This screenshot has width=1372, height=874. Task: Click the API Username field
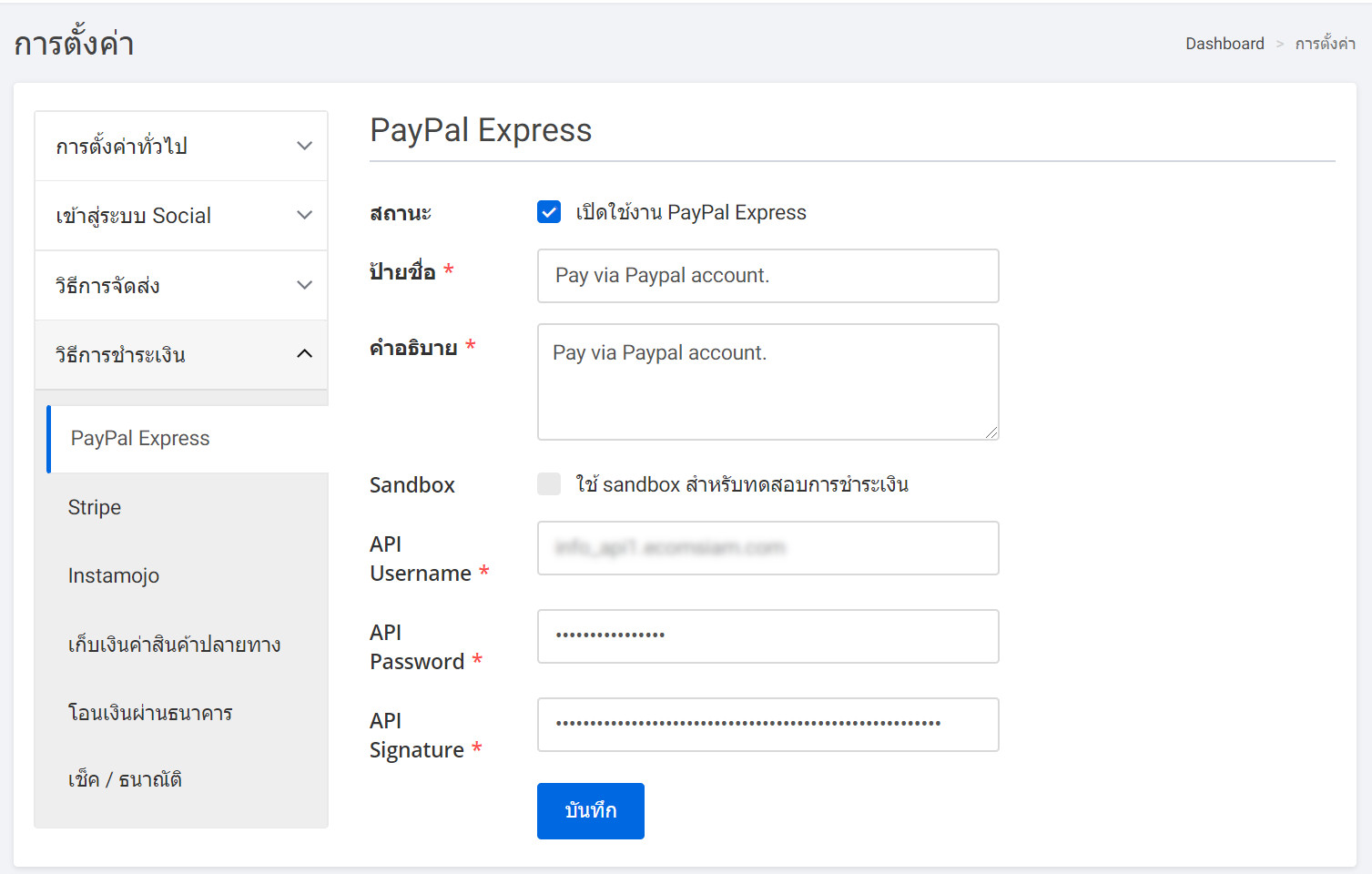click(x=768, y=548)
